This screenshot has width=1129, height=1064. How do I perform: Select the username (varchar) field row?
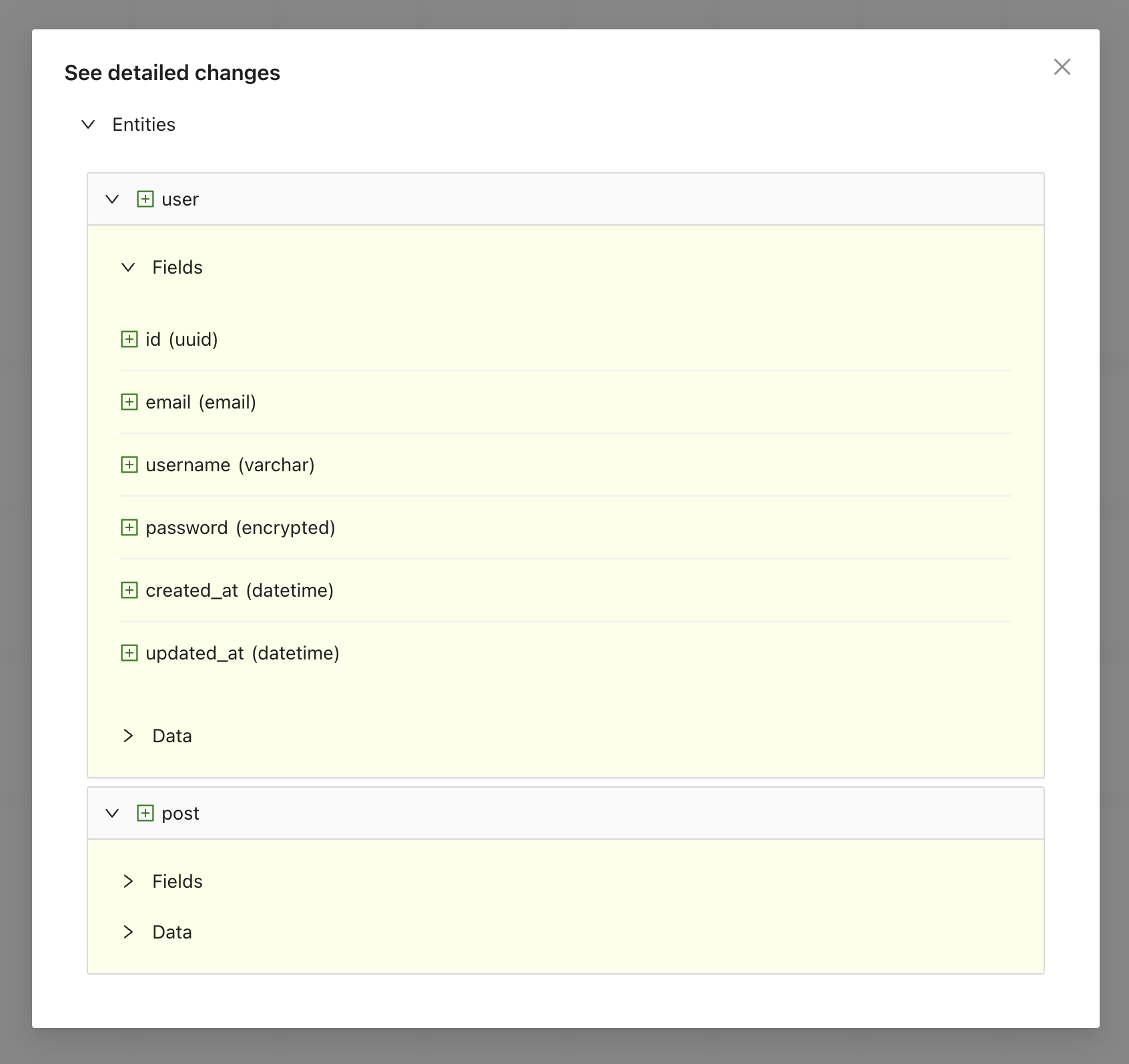coord(230,465)
